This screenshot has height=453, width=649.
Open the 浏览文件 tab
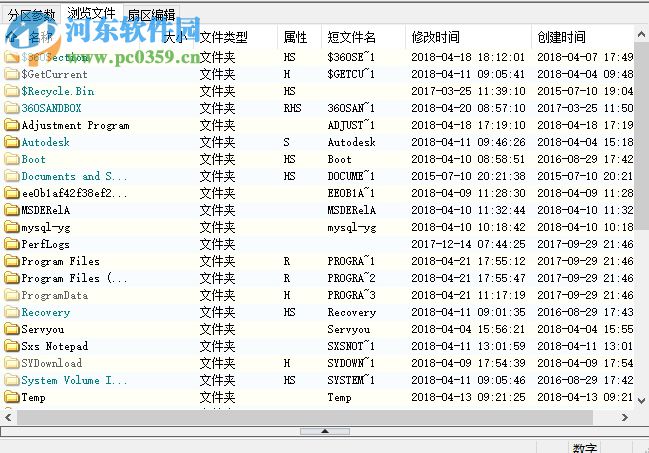point(91,14)
